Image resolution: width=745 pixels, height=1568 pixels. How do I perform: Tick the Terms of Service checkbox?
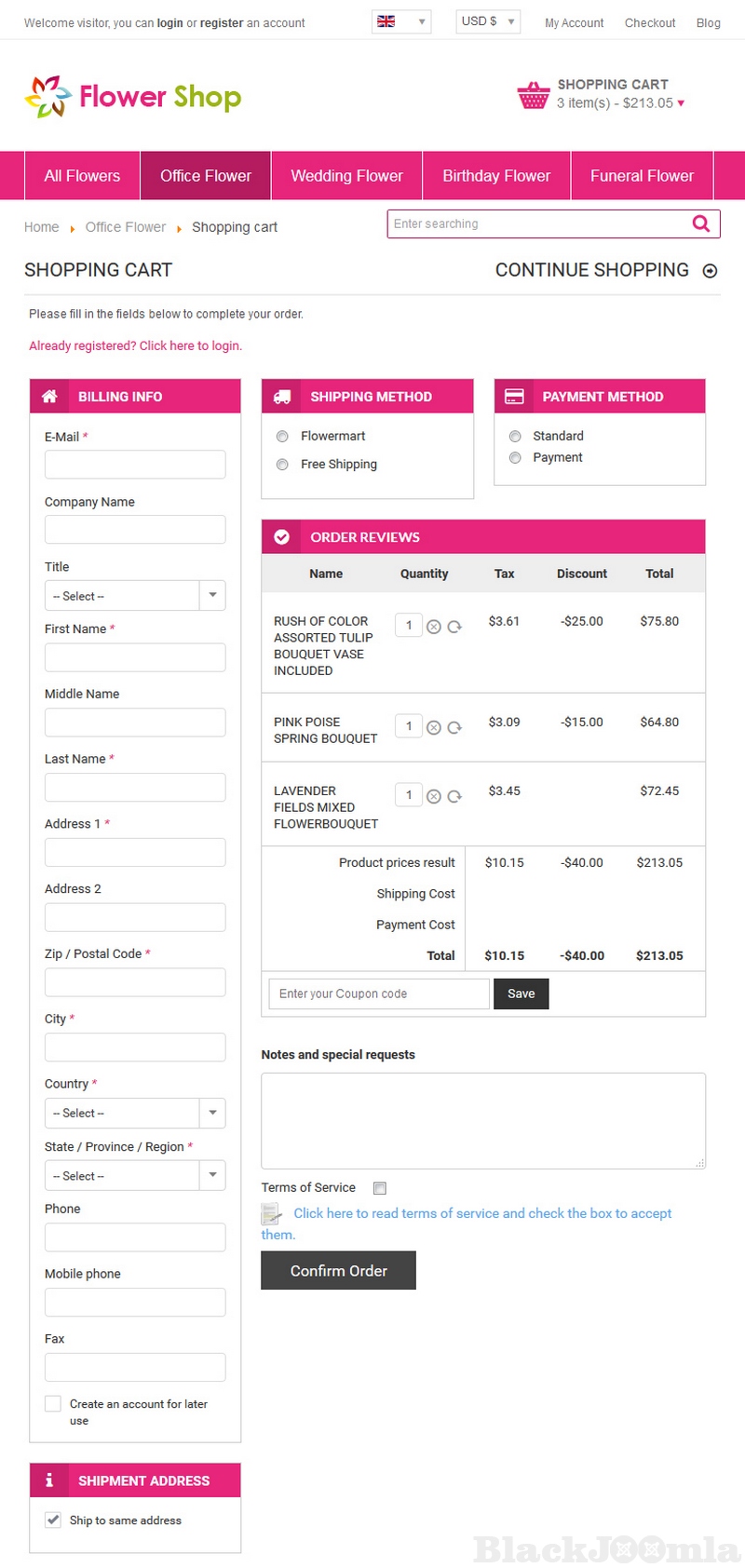[x=379, y=1188]
